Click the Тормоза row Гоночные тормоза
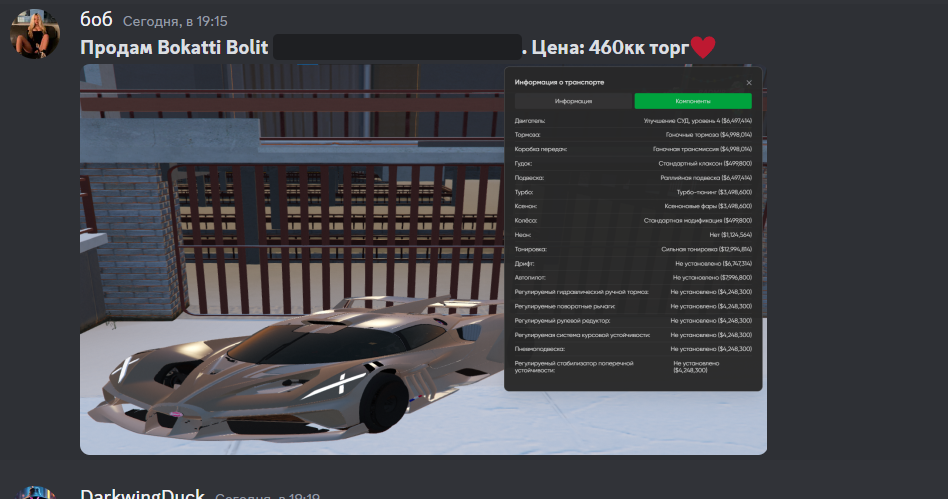Screen dimensions: 948x499 pos(709,135)
